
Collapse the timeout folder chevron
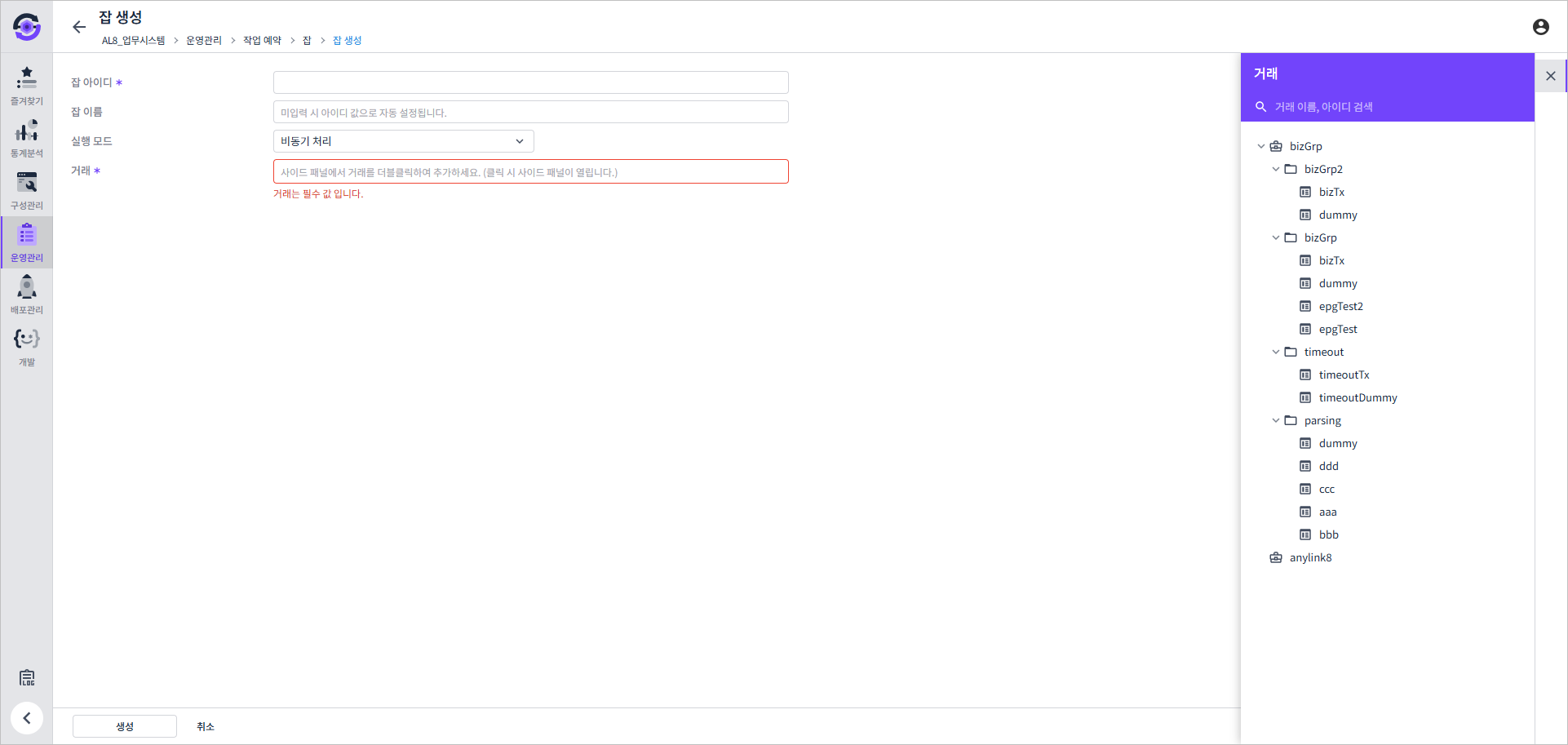(x=1276, y=352)
